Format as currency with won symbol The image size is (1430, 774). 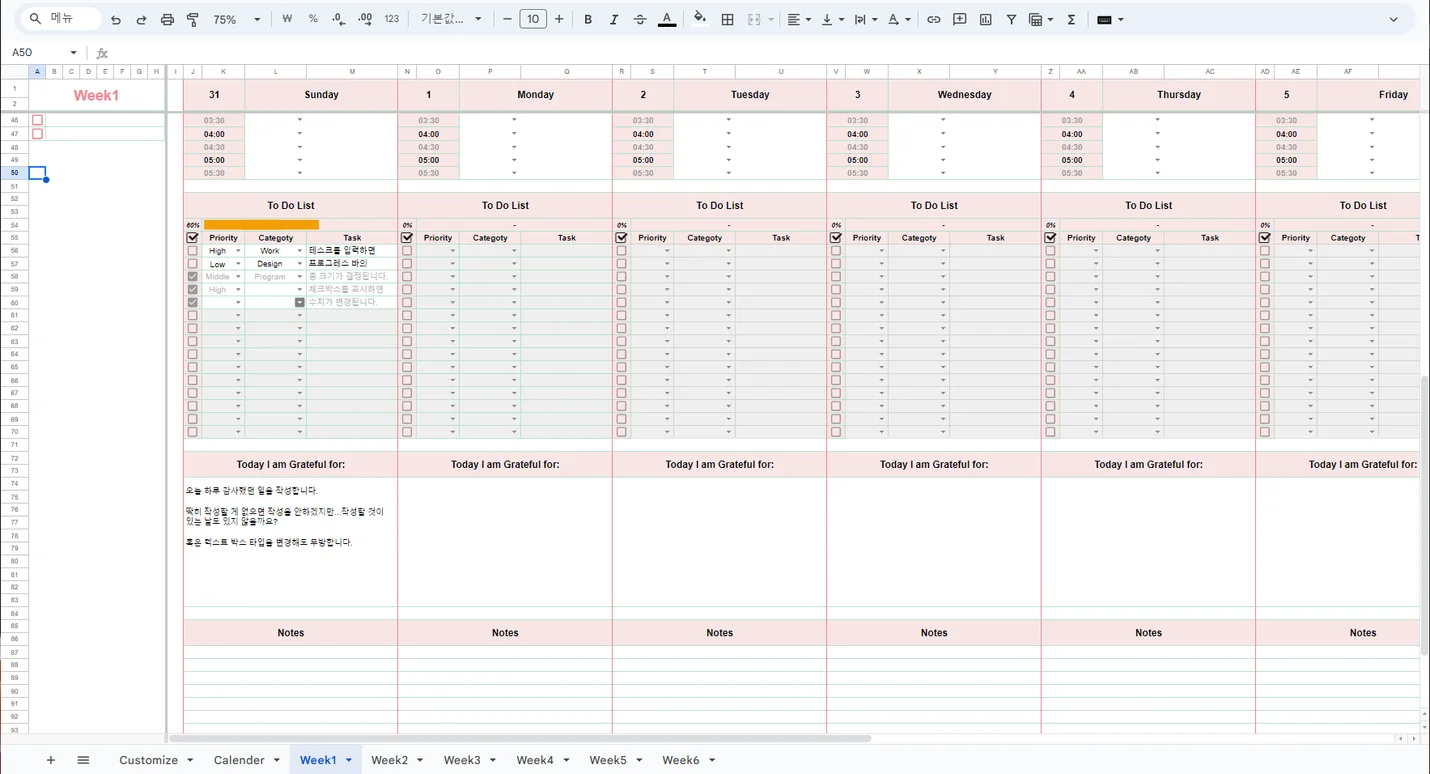pos(288,19)
